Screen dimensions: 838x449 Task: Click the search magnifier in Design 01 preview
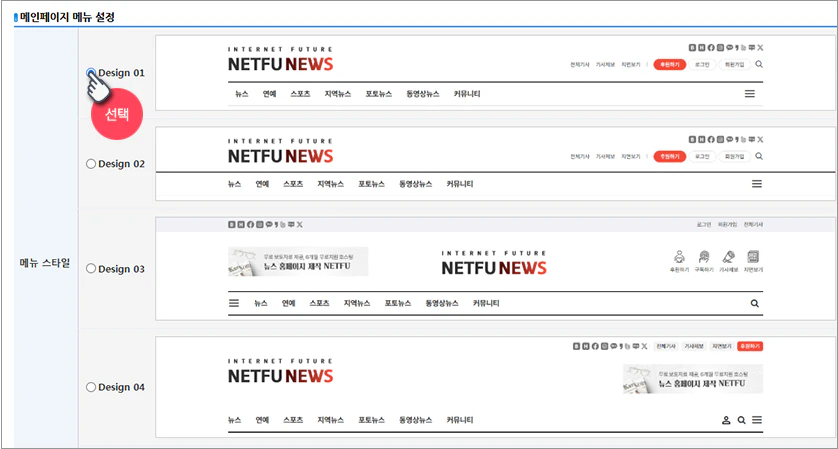(759, 64)
